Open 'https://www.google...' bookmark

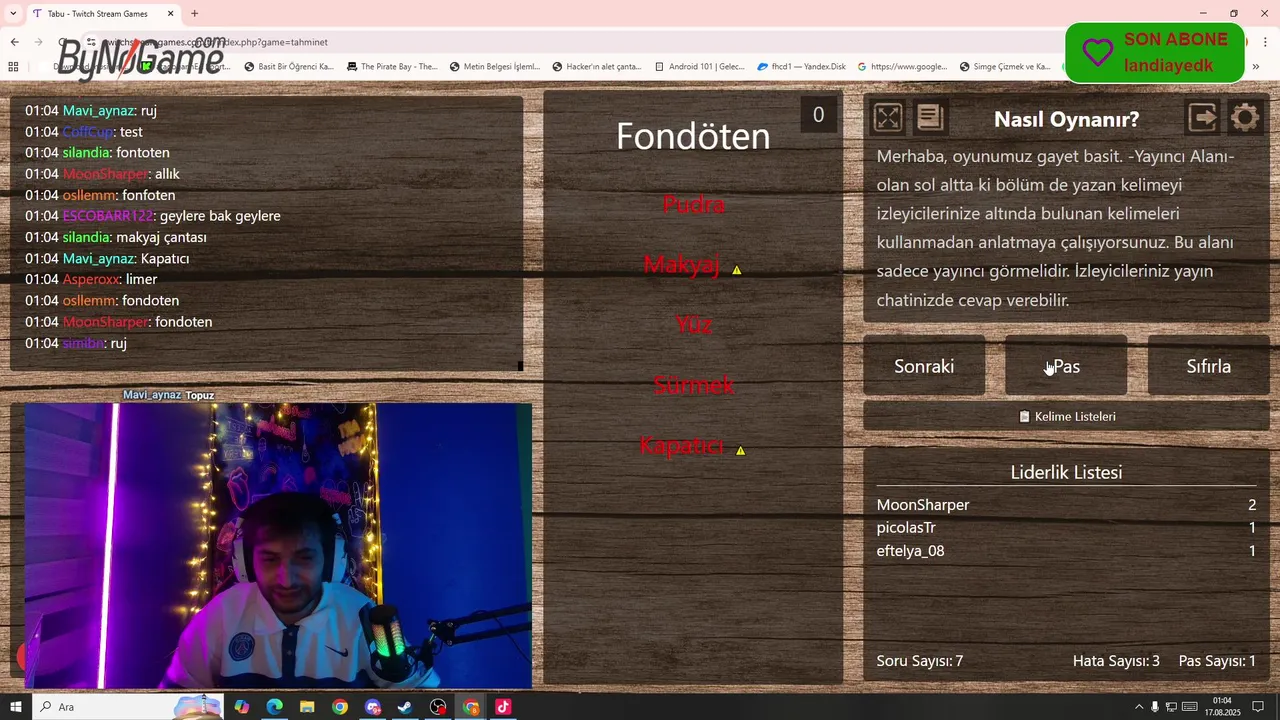(x=902, y=67)
